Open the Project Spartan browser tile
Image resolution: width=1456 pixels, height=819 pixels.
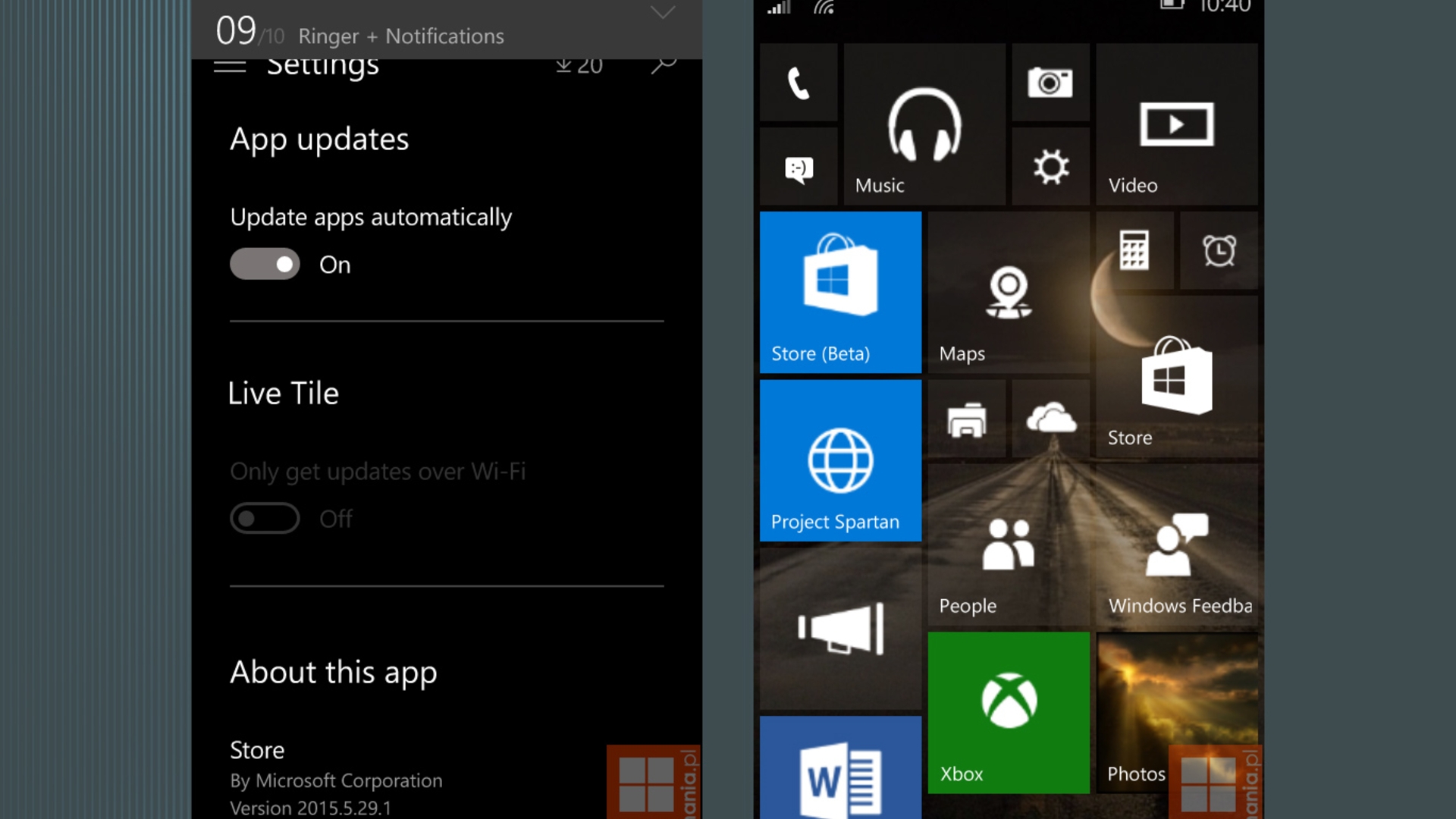840,460
